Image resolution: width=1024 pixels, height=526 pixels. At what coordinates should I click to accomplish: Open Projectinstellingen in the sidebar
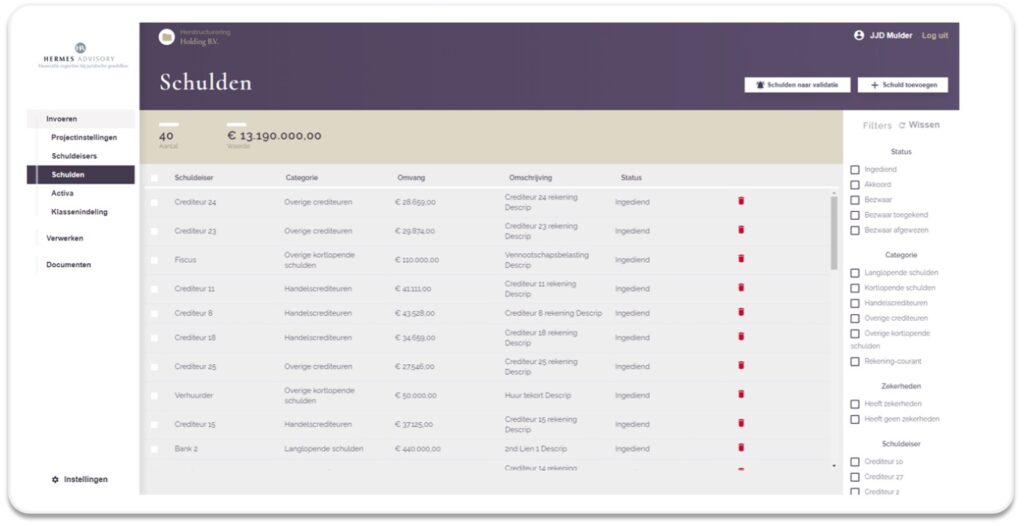(84, 138)
